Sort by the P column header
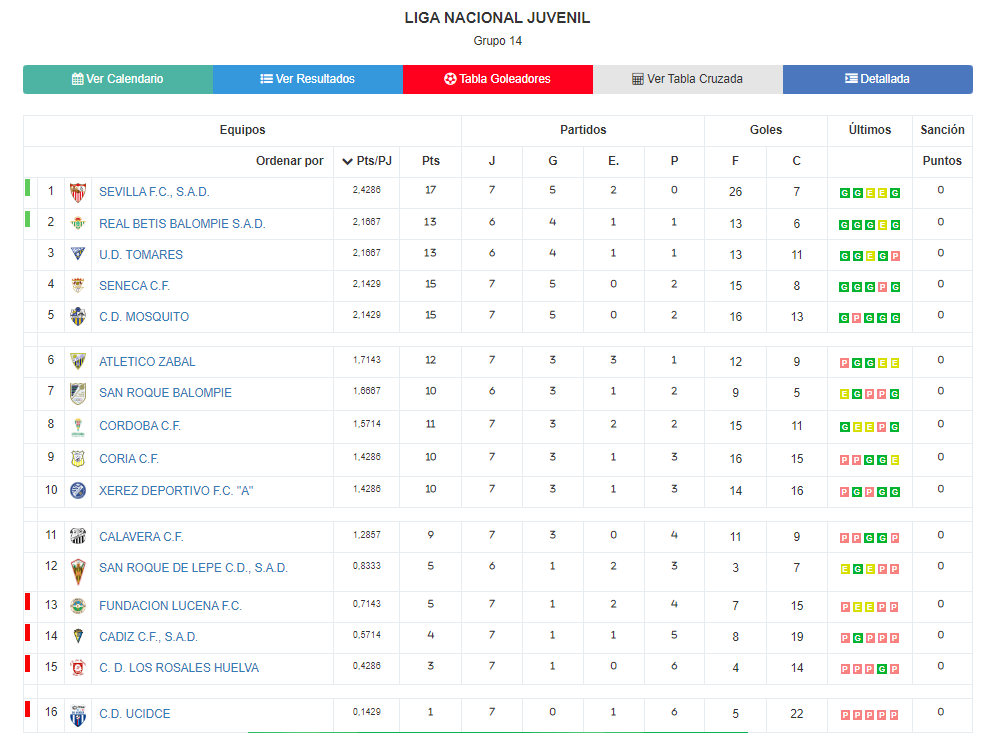This screenshot has width=997, height=733. [674, 161]
